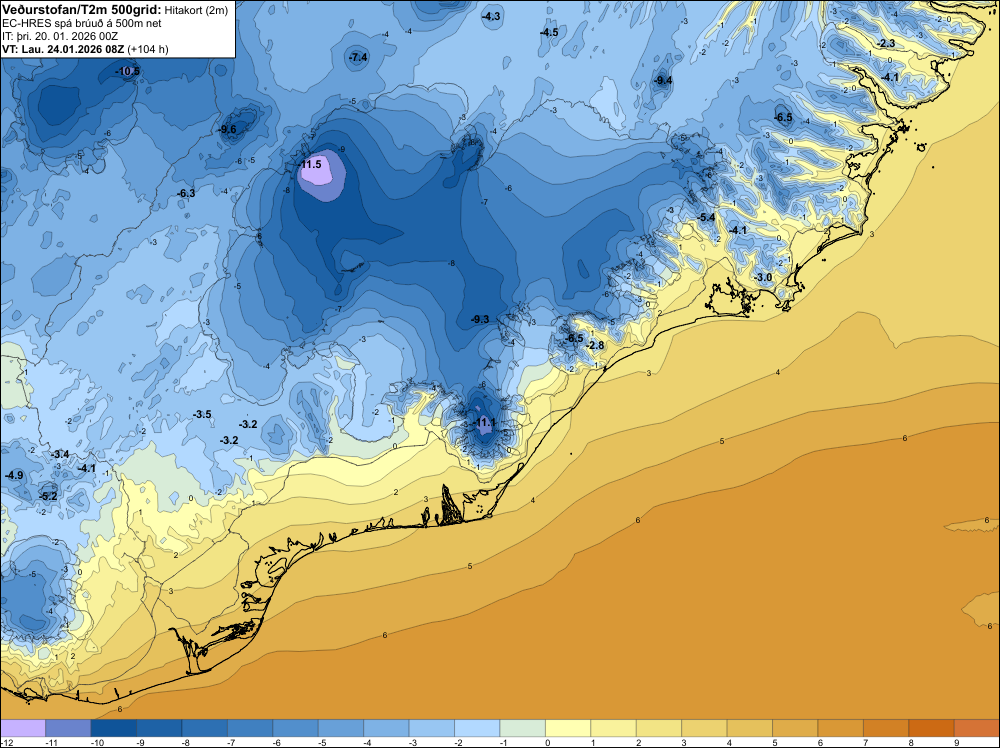Viewport: 1000px width, 748px height.
Task: Select the legend swatch labeled -11
Action: click(x=68, y=728)
